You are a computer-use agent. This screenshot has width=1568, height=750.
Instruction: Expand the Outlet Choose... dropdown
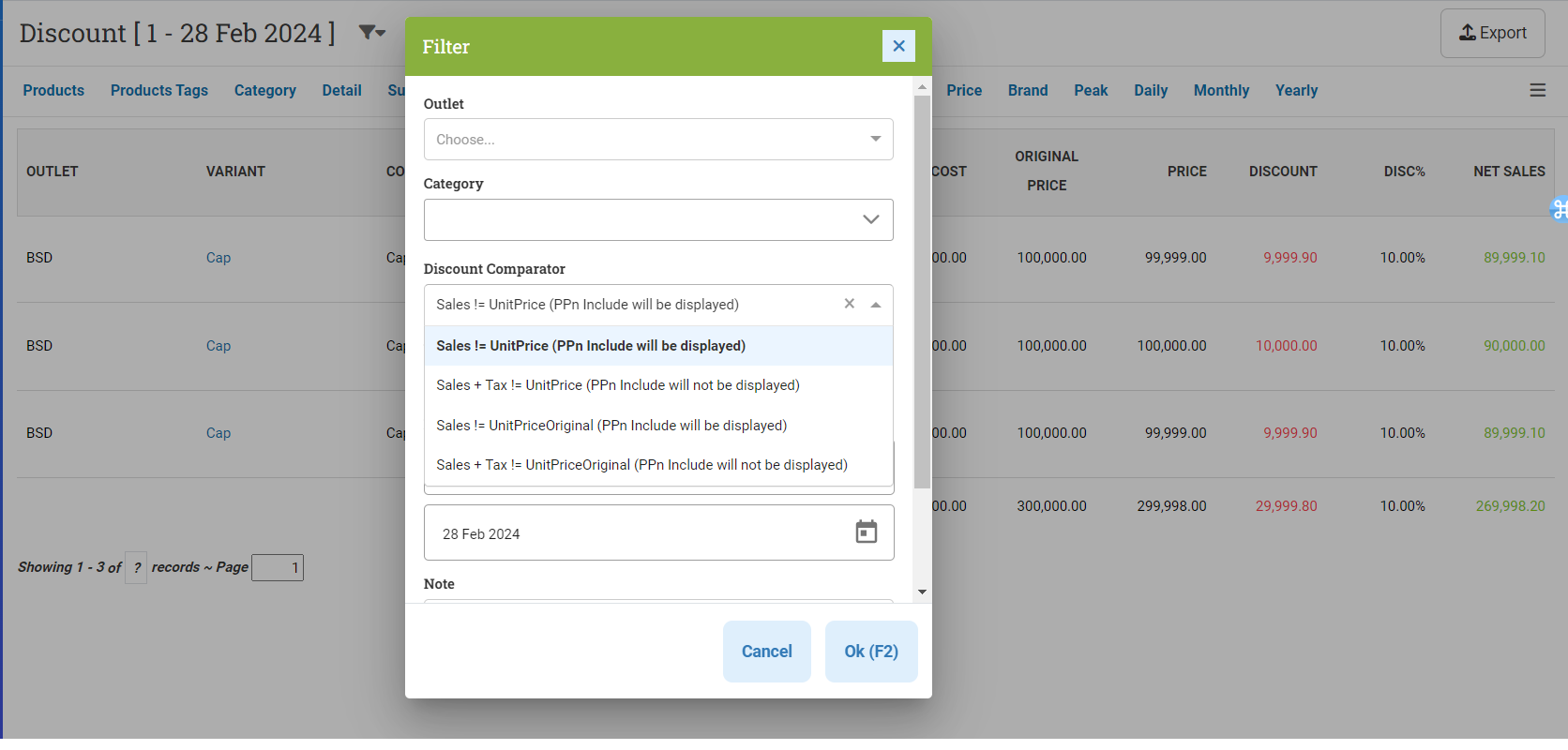658,139
